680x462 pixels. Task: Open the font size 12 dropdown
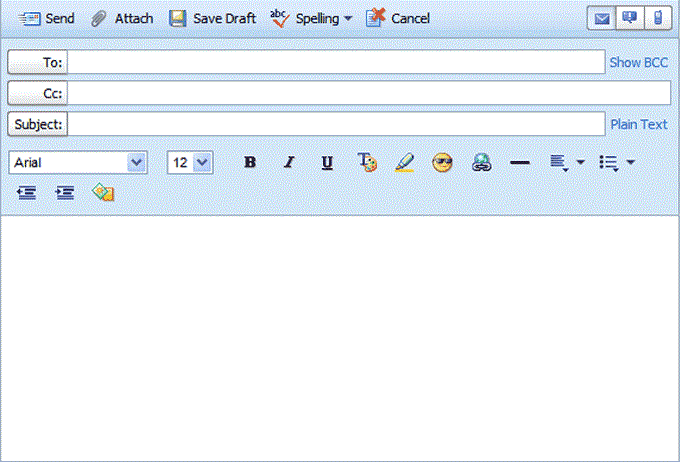tap(202, 162)
